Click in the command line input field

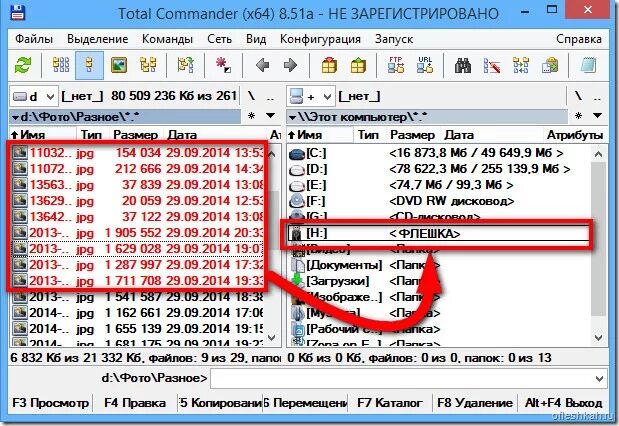coord(403,379)
